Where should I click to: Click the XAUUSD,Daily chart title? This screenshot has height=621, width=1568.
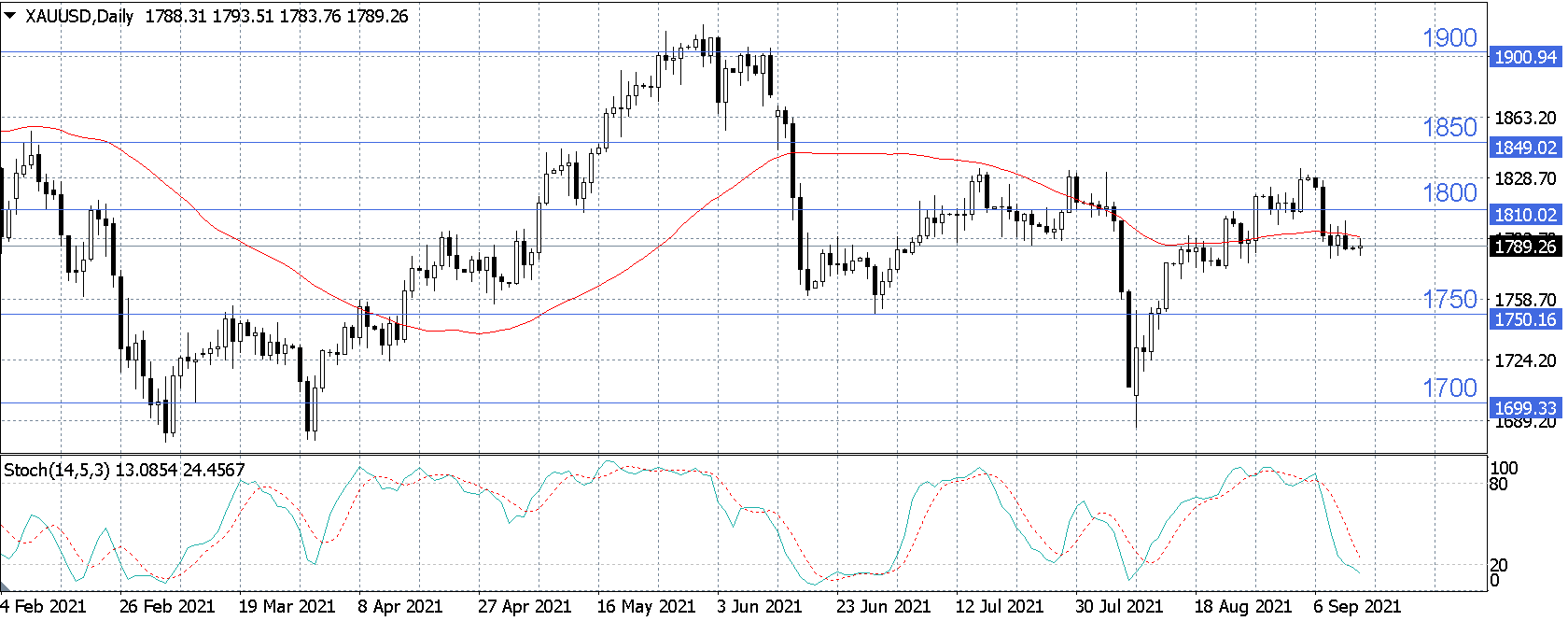click(x=79, y=16)
